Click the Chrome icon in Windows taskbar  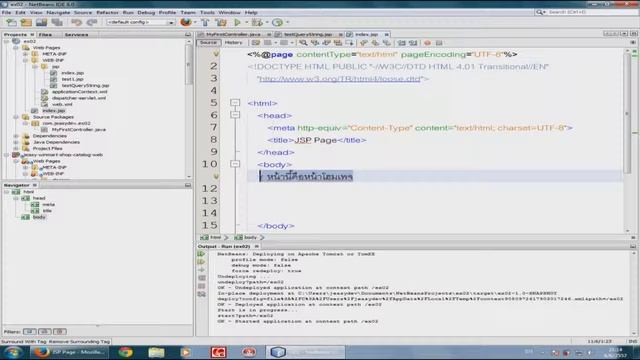(126, 352)
